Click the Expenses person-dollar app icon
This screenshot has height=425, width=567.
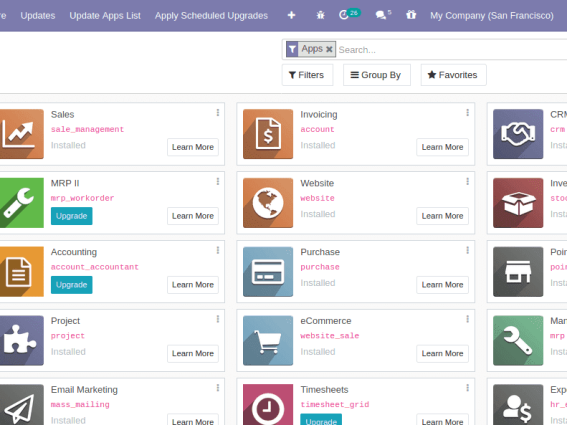click(518, 405)
